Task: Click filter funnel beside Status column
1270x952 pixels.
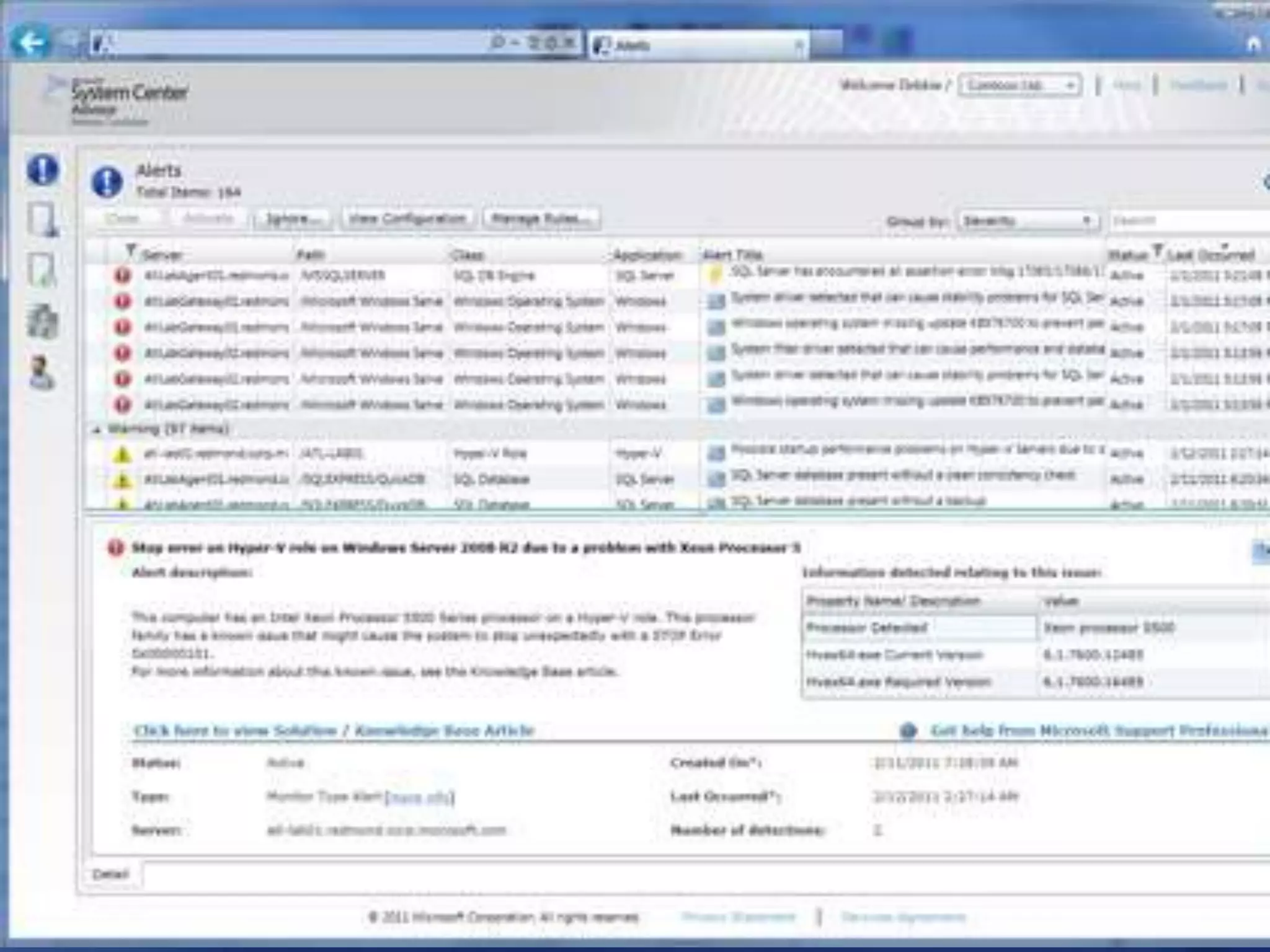Action: 1157,250
